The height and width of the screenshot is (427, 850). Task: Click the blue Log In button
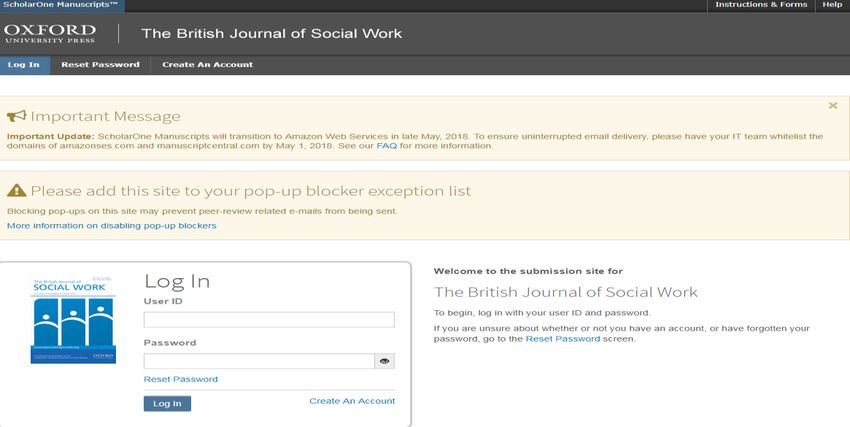click(167, 404)
